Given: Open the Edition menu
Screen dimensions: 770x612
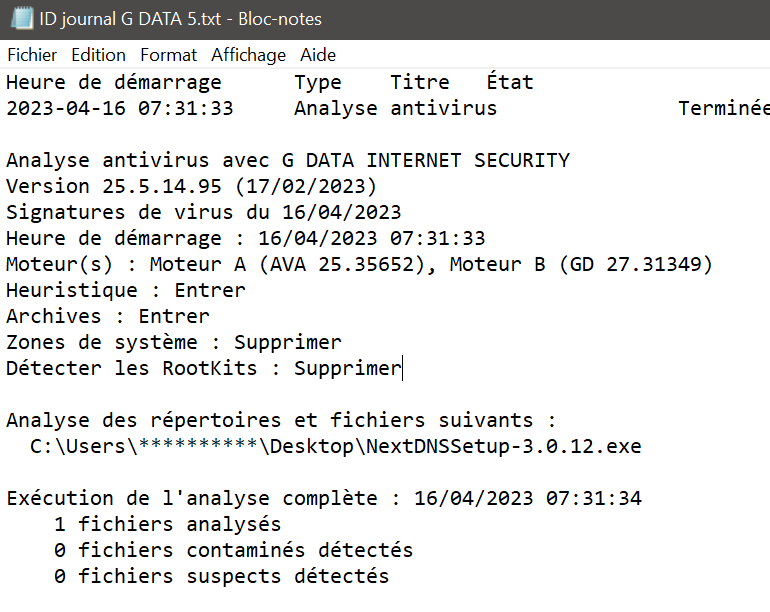Looking at the screenshot, I should (98, 55).
